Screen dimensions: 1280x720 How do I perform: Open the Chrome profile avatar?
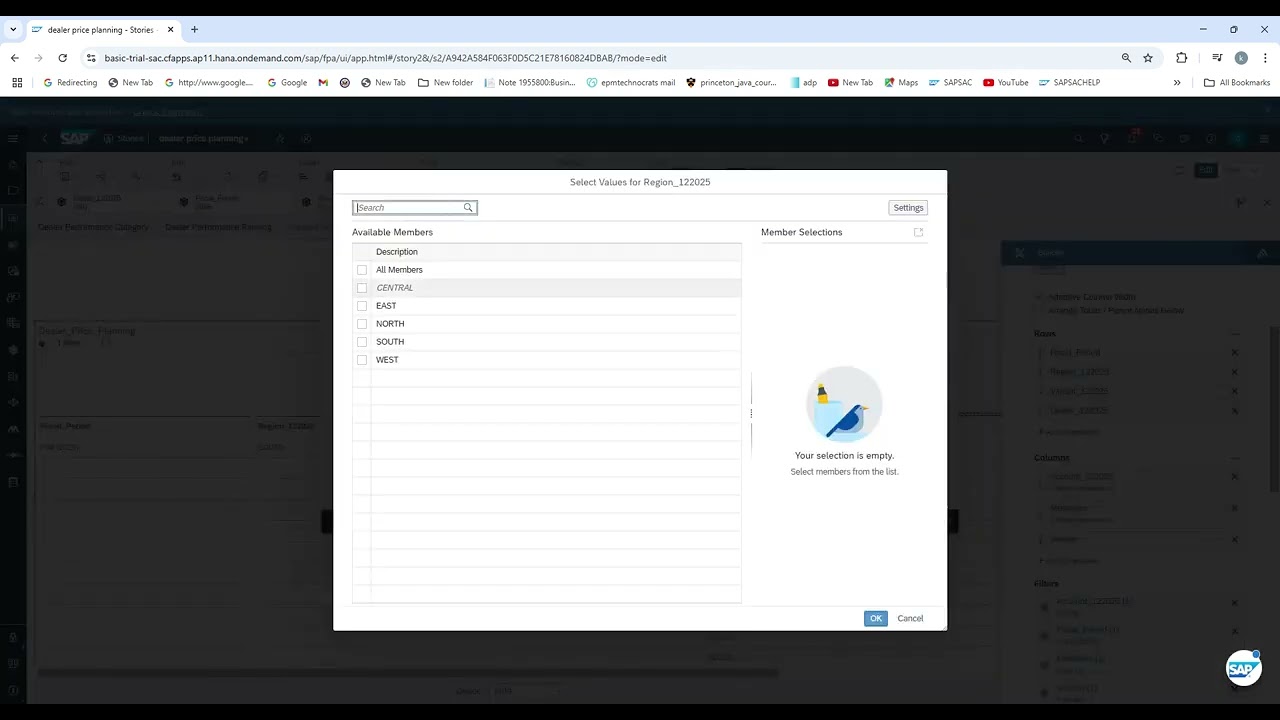[1241, 58]
